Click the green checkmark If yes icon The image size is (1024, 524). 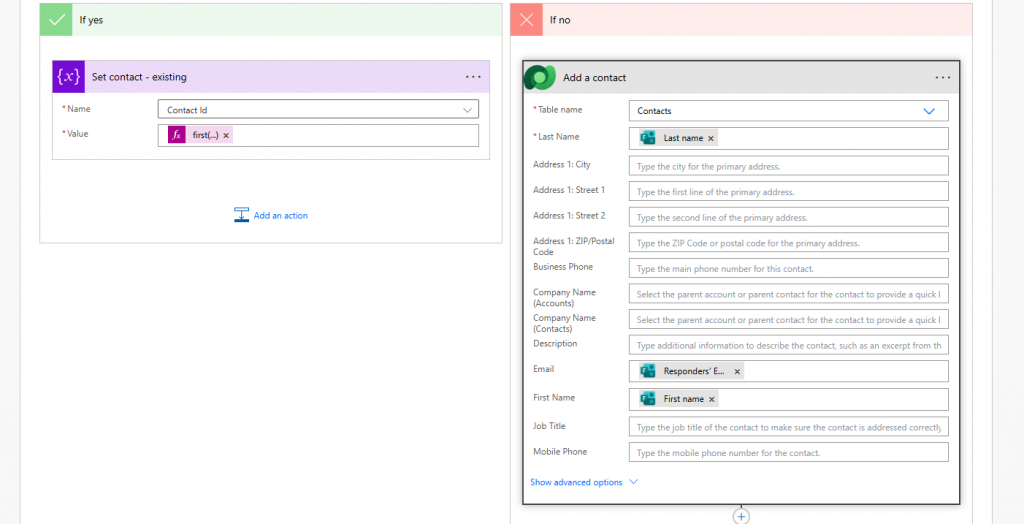(x=56, y=19)
